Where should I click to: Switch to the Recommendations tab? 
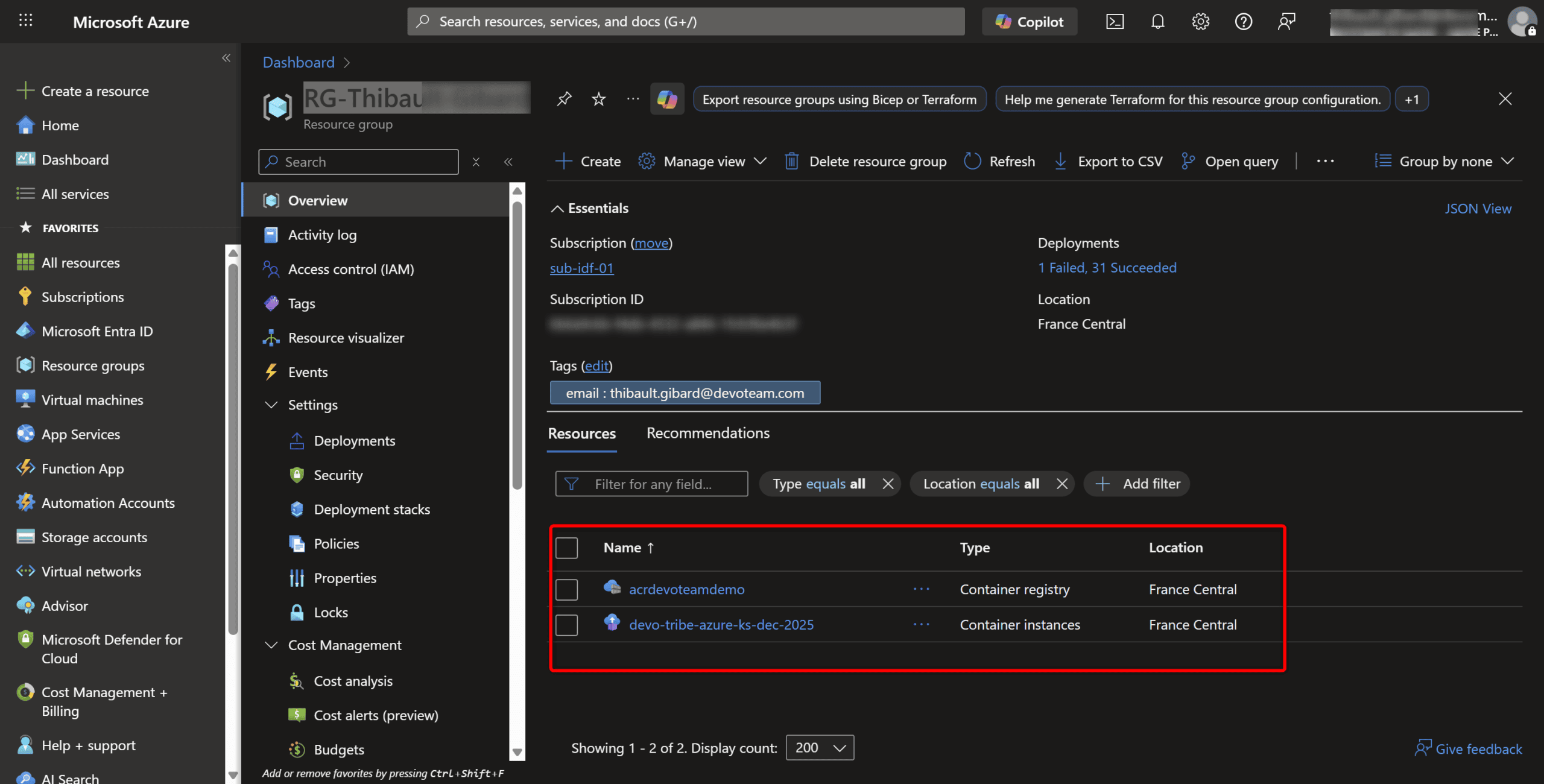click(707, 433)
